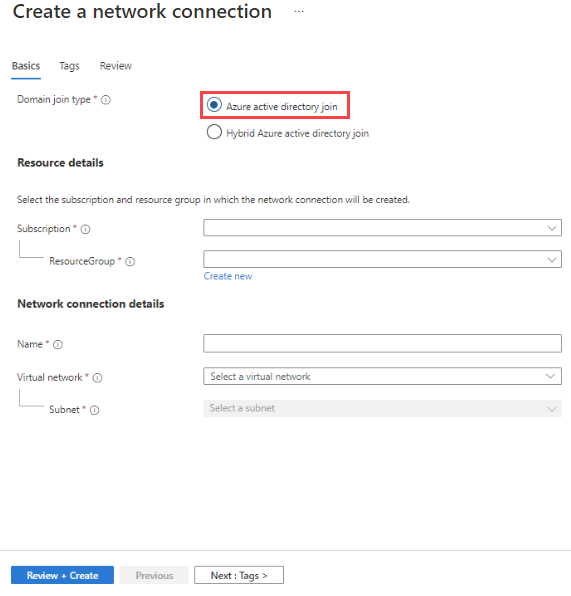Viewport: 571px width, 596px height.
Task: Click the Next : Tags button
Action: (239, 575)
